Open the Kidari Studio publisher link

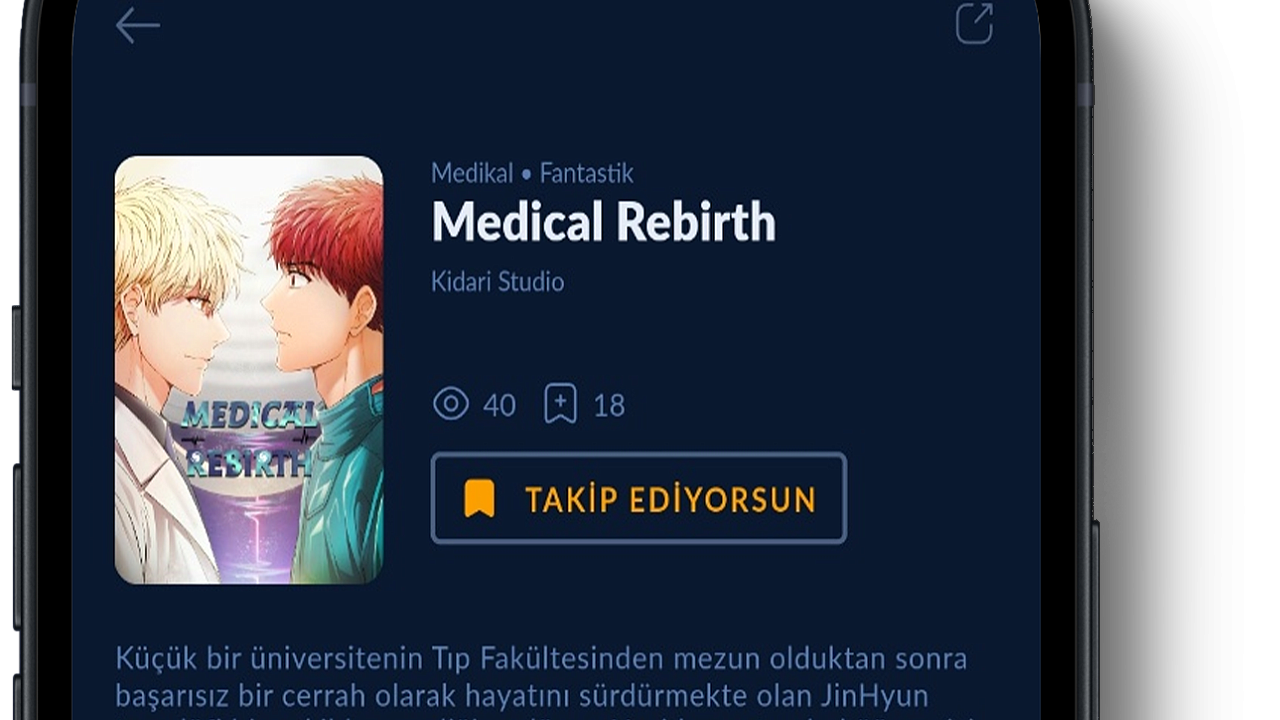[497, 282]
